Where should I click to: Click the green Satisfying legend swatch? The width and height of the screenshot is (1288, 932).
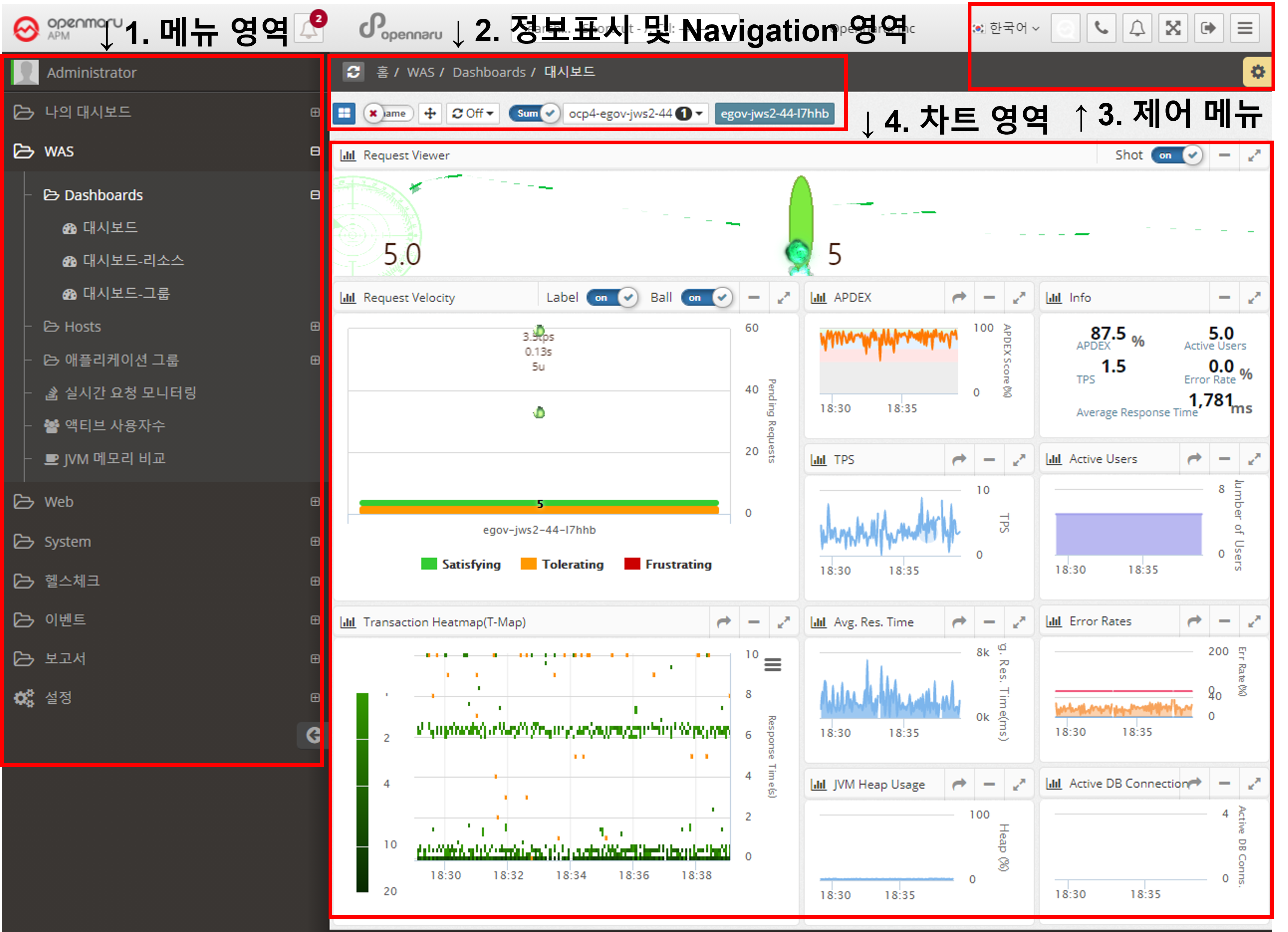[x=429, y=564]
